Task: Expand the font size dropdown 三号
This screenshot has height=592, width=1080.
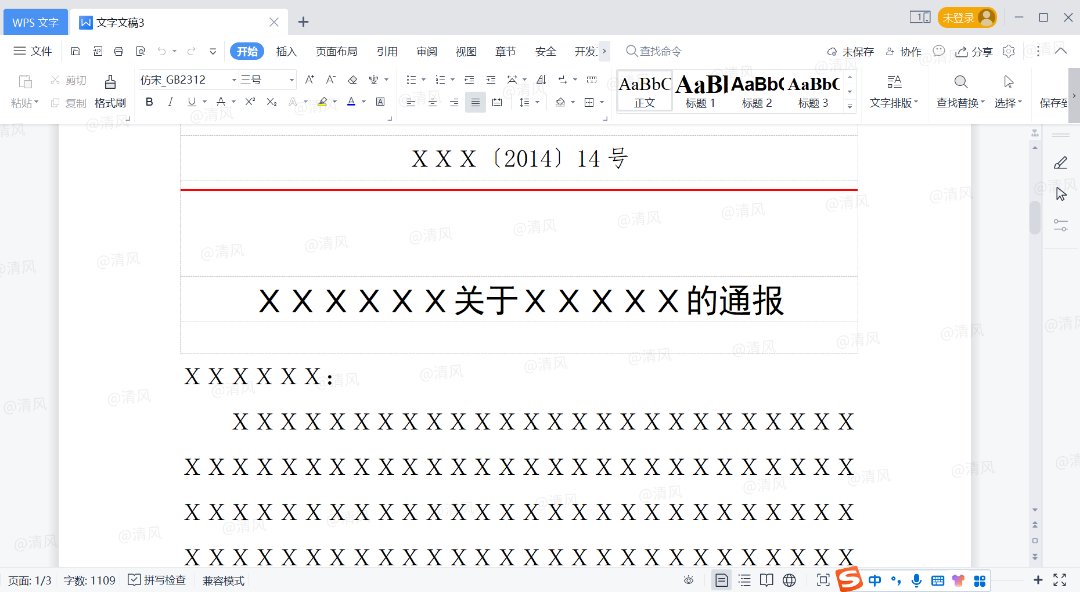Action: [x=291, y=80]
